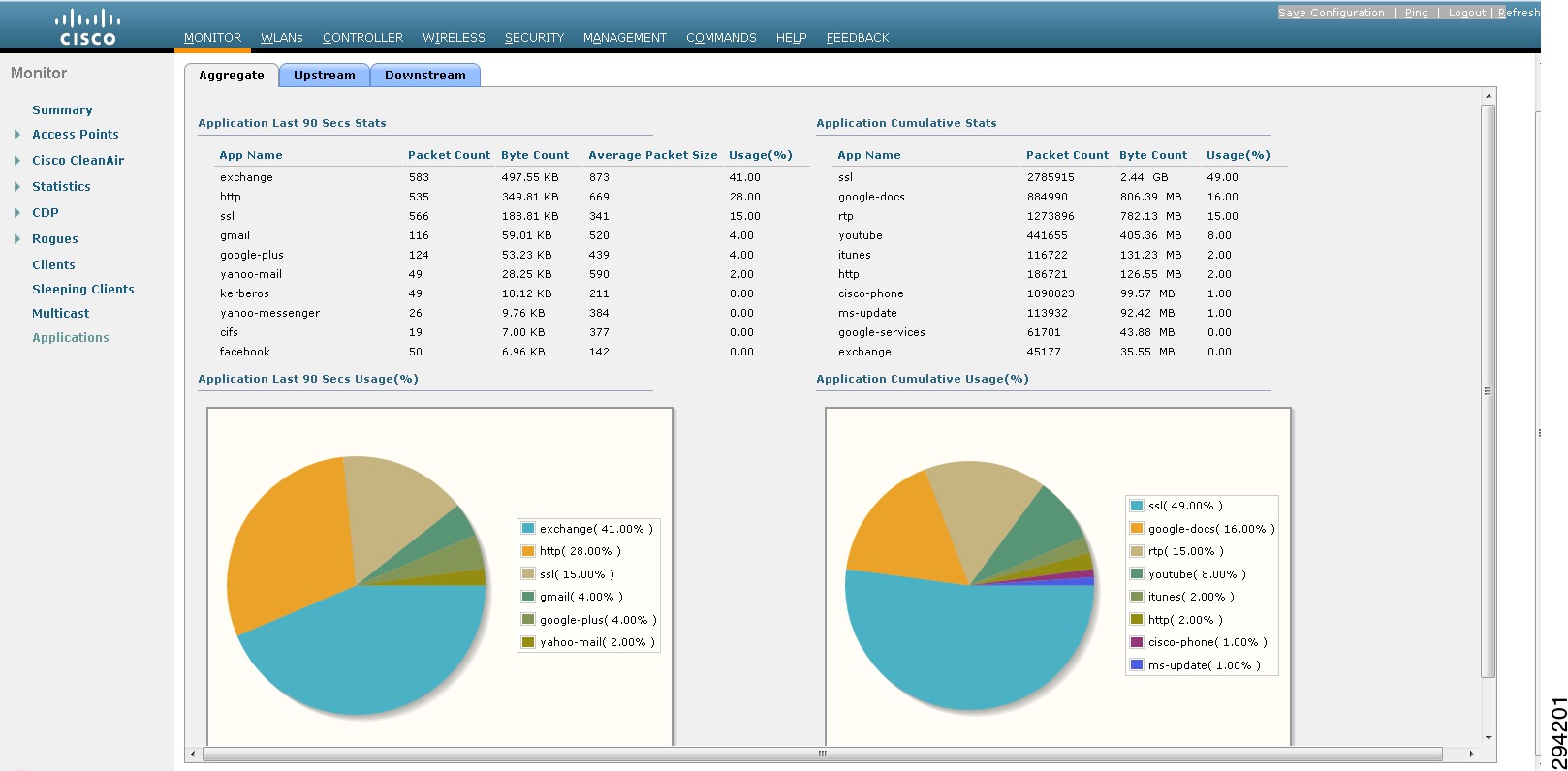Open the WLANs menu
1568x771 pixels.
pos(281,38)
